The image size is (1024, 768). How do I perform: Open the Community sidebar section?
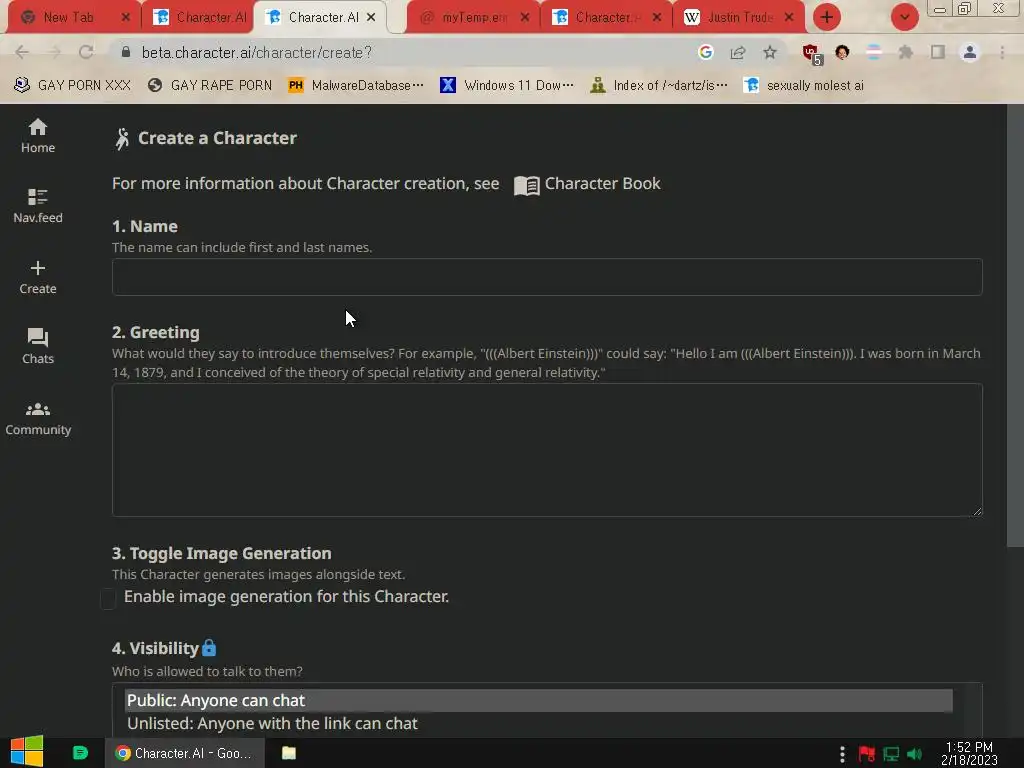click(x=38, y=418)
